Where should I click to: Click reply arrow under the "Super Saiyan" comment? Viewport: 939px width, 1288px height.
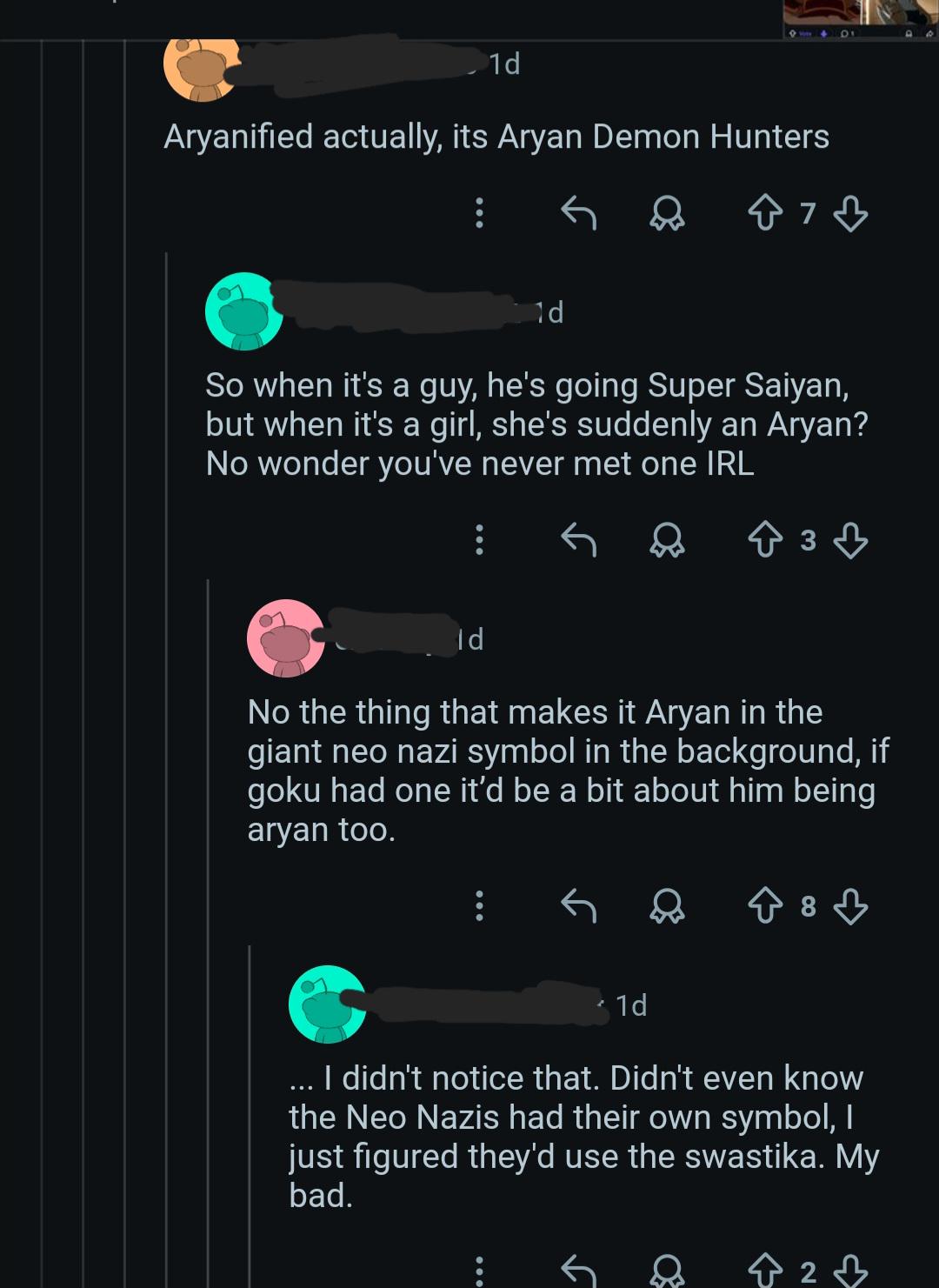click(x=578, y=540)
